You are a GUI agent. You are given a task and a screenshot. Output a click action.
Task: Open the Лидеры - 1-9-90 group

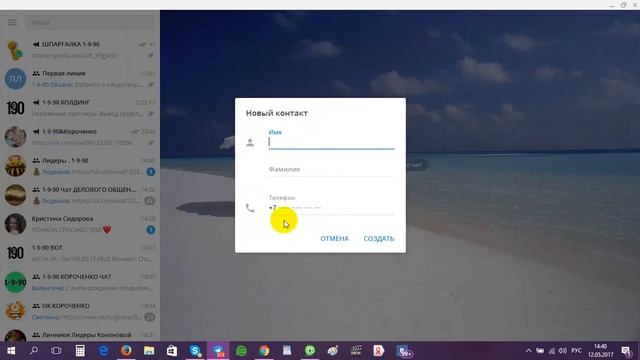coord(80,166)
